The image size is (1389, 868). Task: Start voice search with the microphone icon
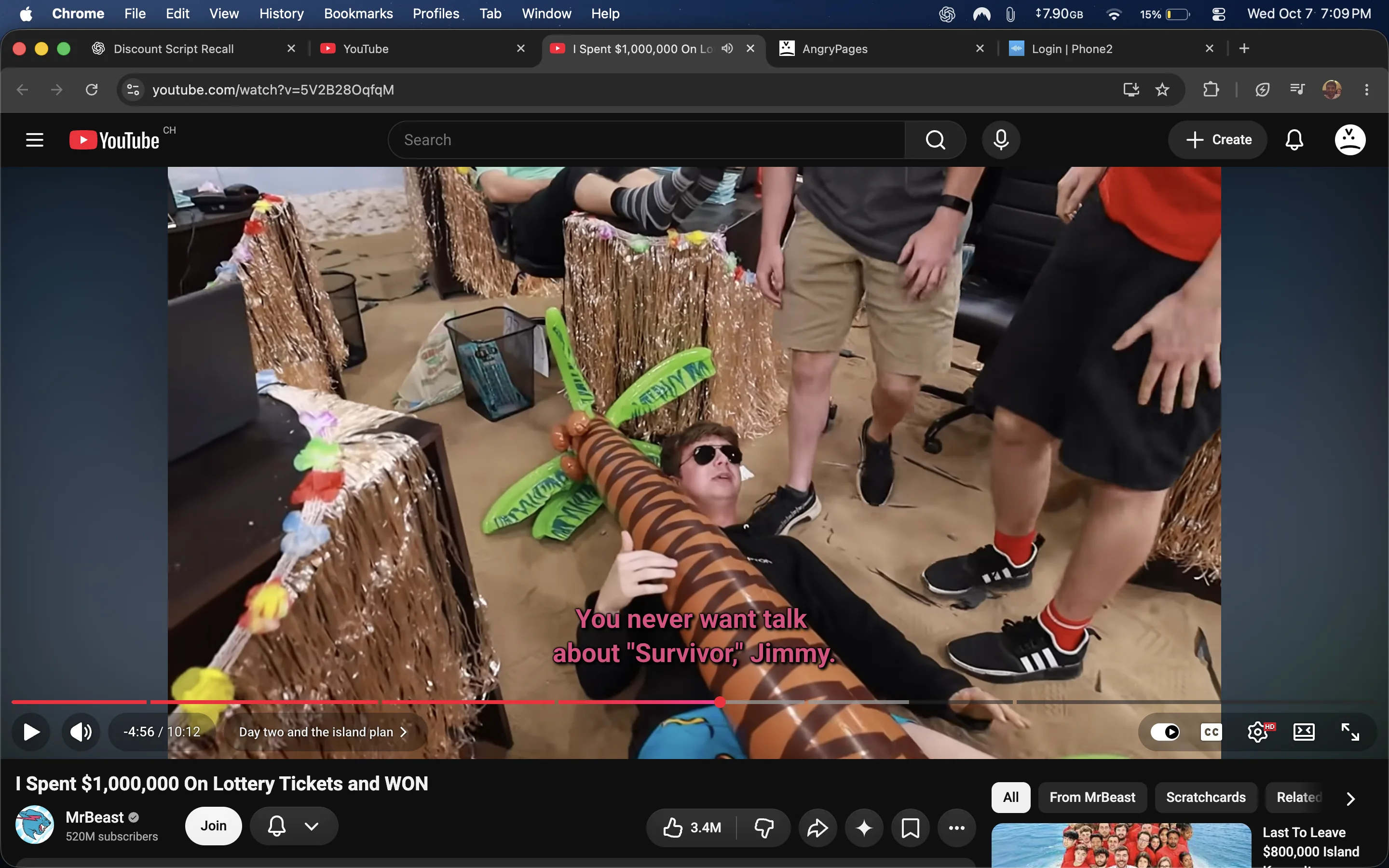tap(1000, 139)
